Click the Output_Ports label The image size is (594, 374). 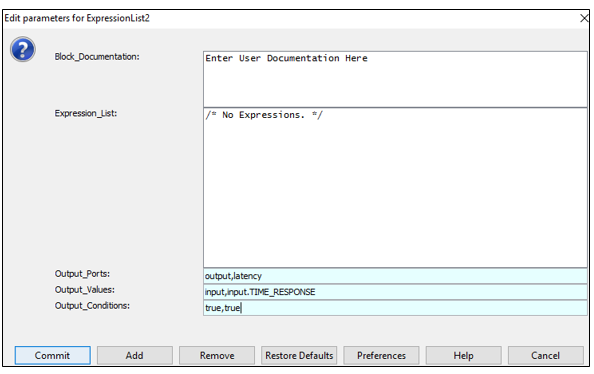[x=82, y=274]
